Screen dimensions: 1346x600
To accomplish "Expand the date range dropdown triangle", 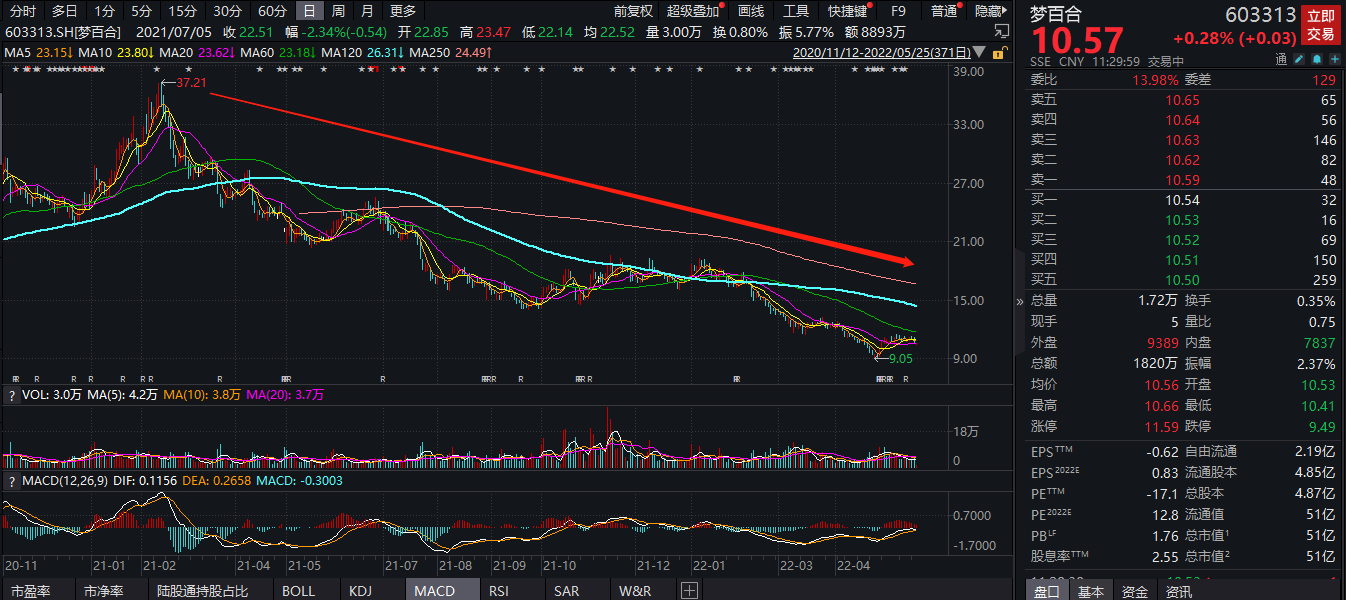I will [979, 52].
